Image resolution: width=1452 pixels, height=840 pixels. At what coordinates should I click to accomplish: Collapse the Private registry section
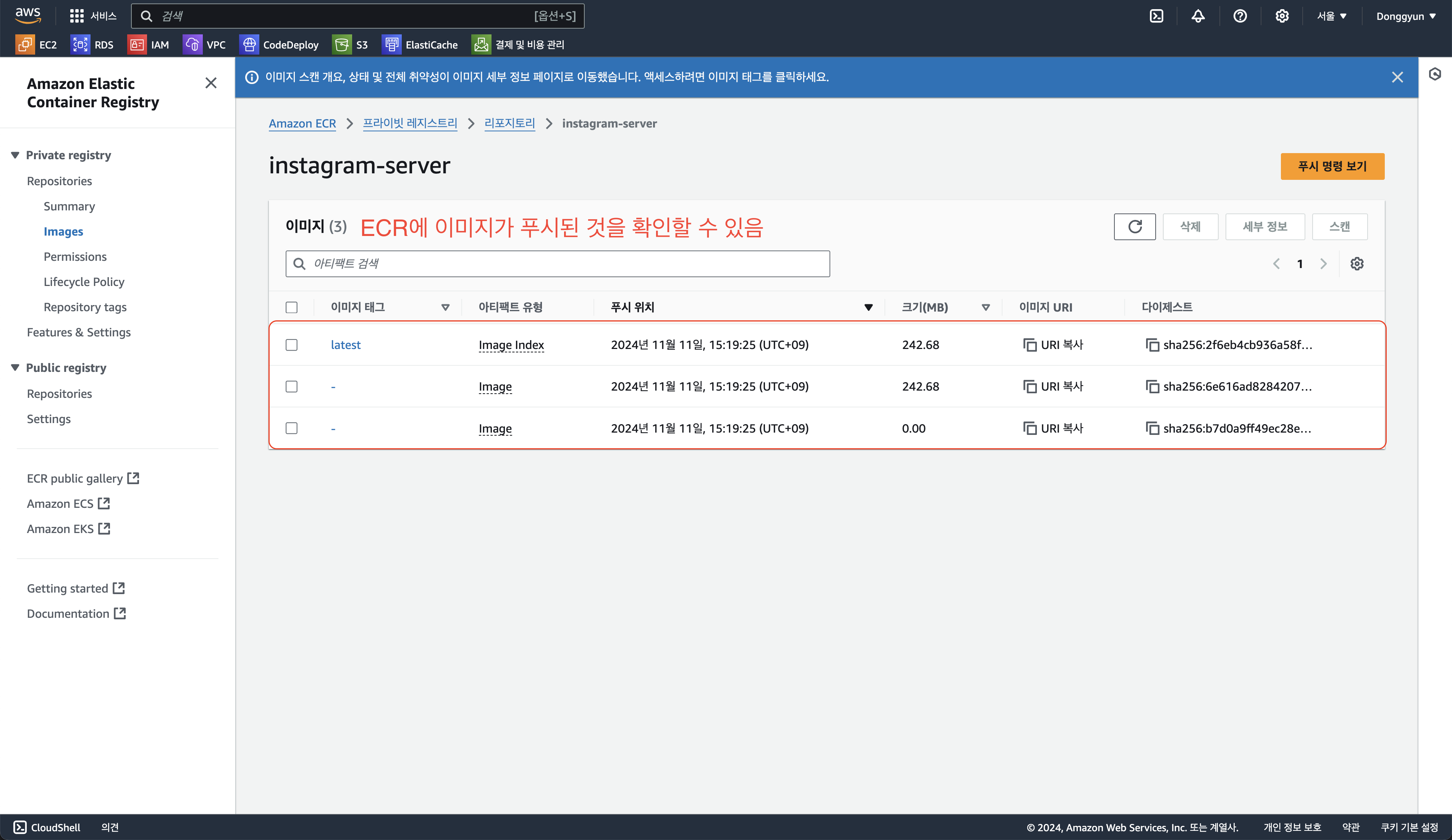(16, 155)
